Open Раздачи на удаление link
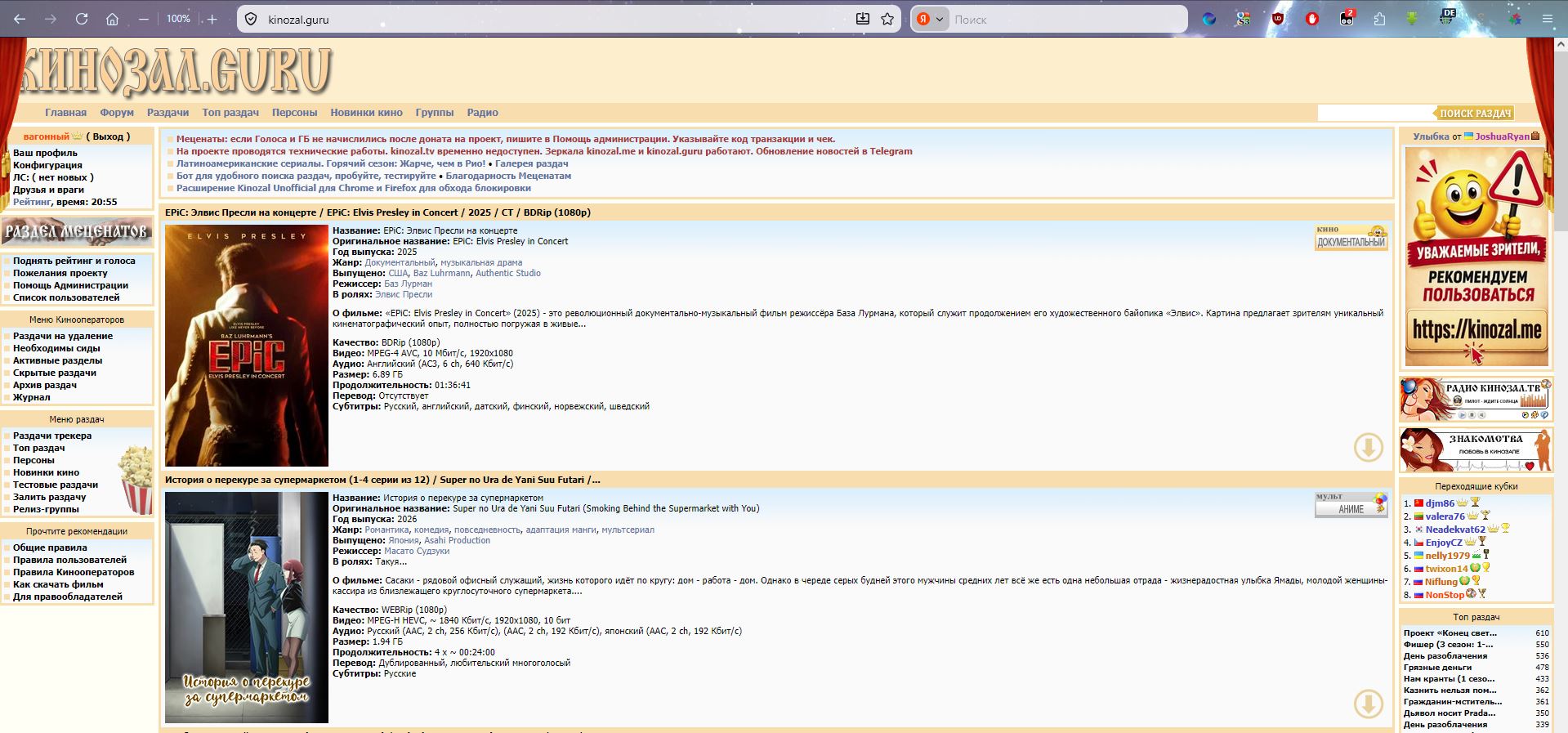 coord(63,336)
